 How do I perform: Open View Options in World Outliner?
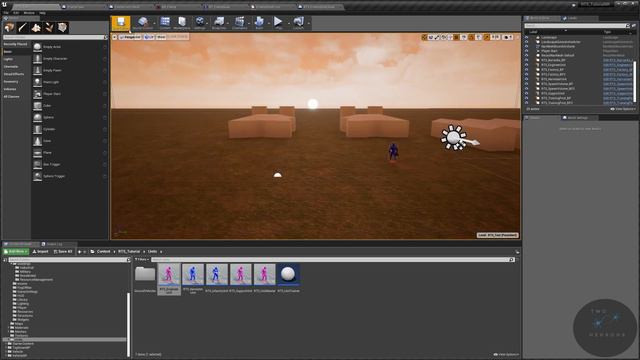coord(623,109)
